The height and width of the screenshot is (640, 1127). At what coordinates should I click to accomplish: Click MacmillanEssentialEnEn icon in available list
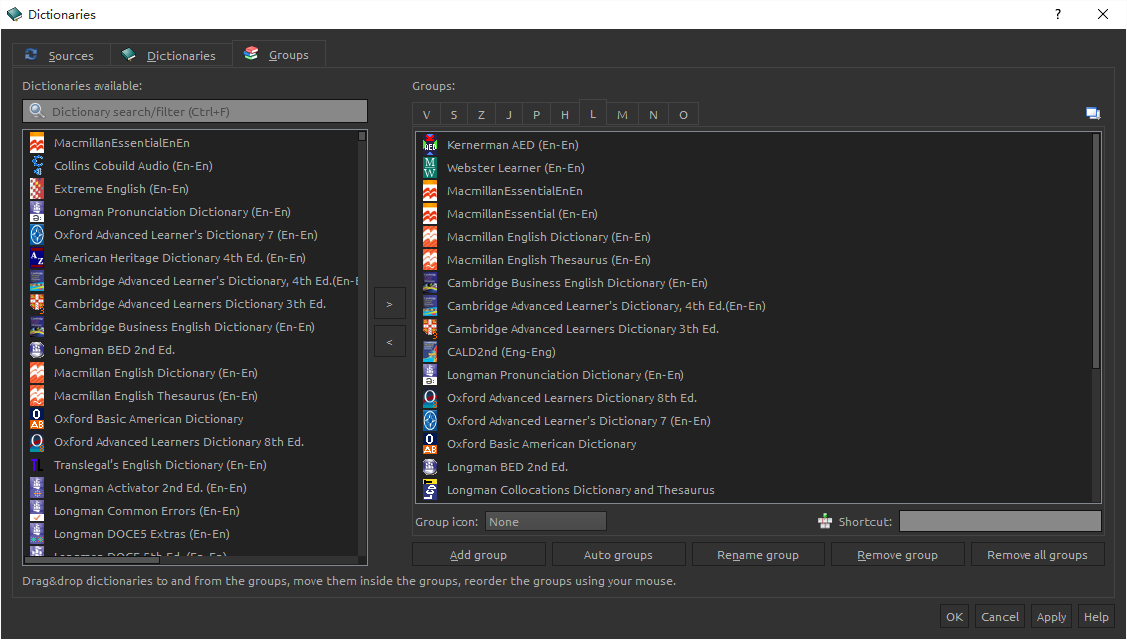[x=37, y=143]
